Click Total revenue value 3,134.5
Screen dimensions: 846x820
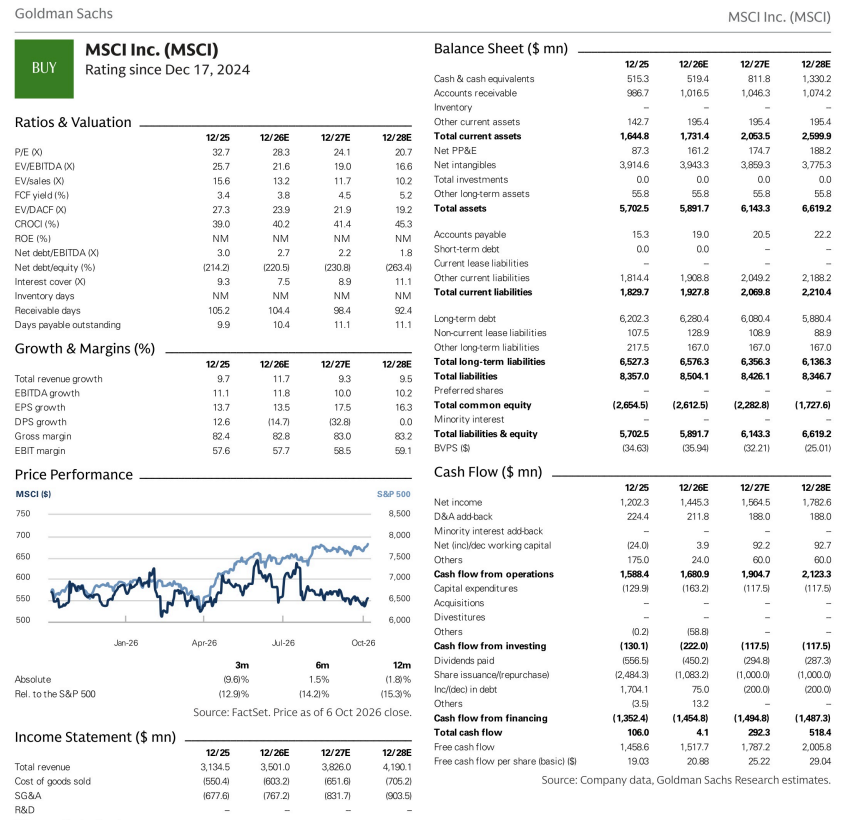215,767
